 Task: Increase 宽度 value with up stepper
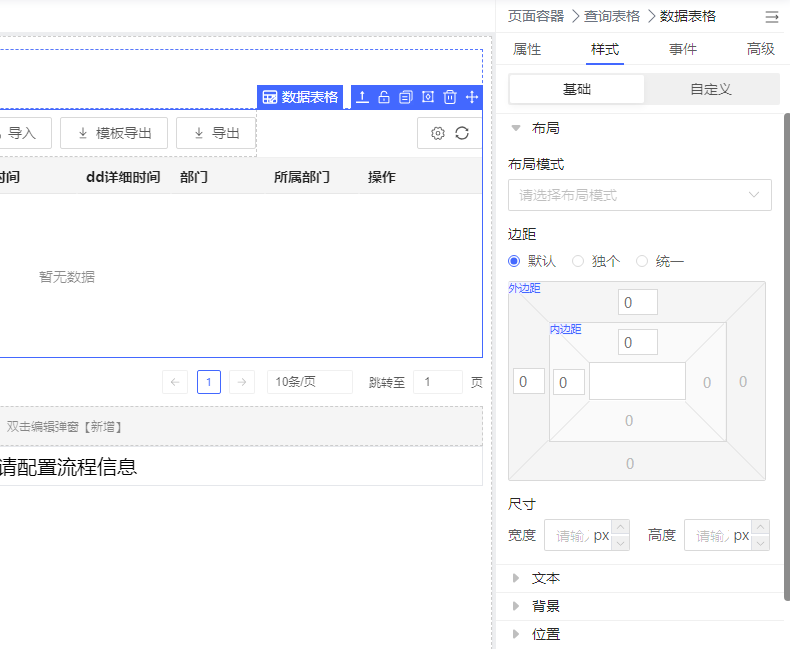pos(621,527)
